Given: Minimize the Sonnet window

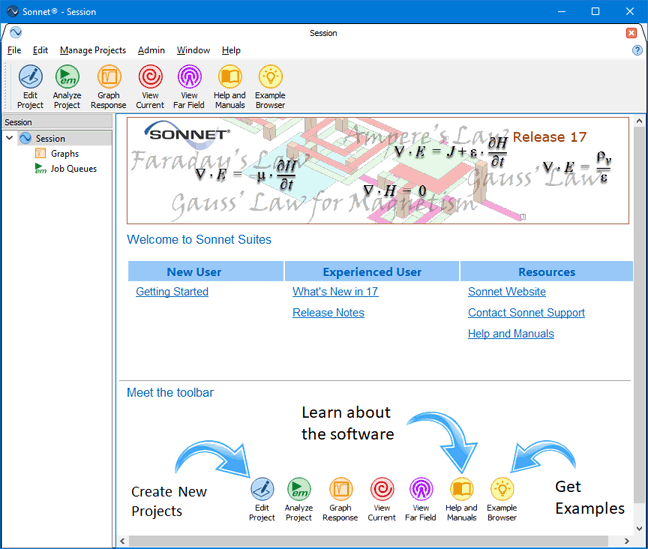Looking at the screenshot, I should coord(561,12).
